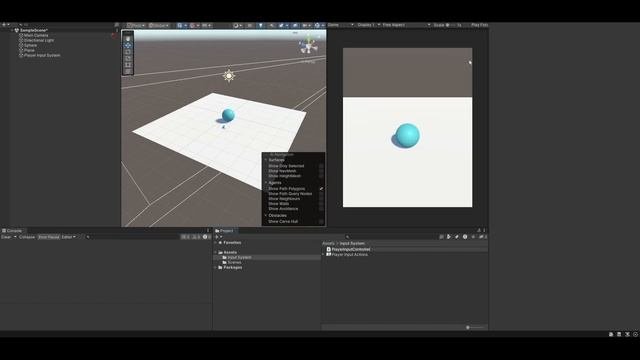Collapse the Obstacles section in AI Navigation overlay
Viewport: 640px width, 360px height.
266,215
